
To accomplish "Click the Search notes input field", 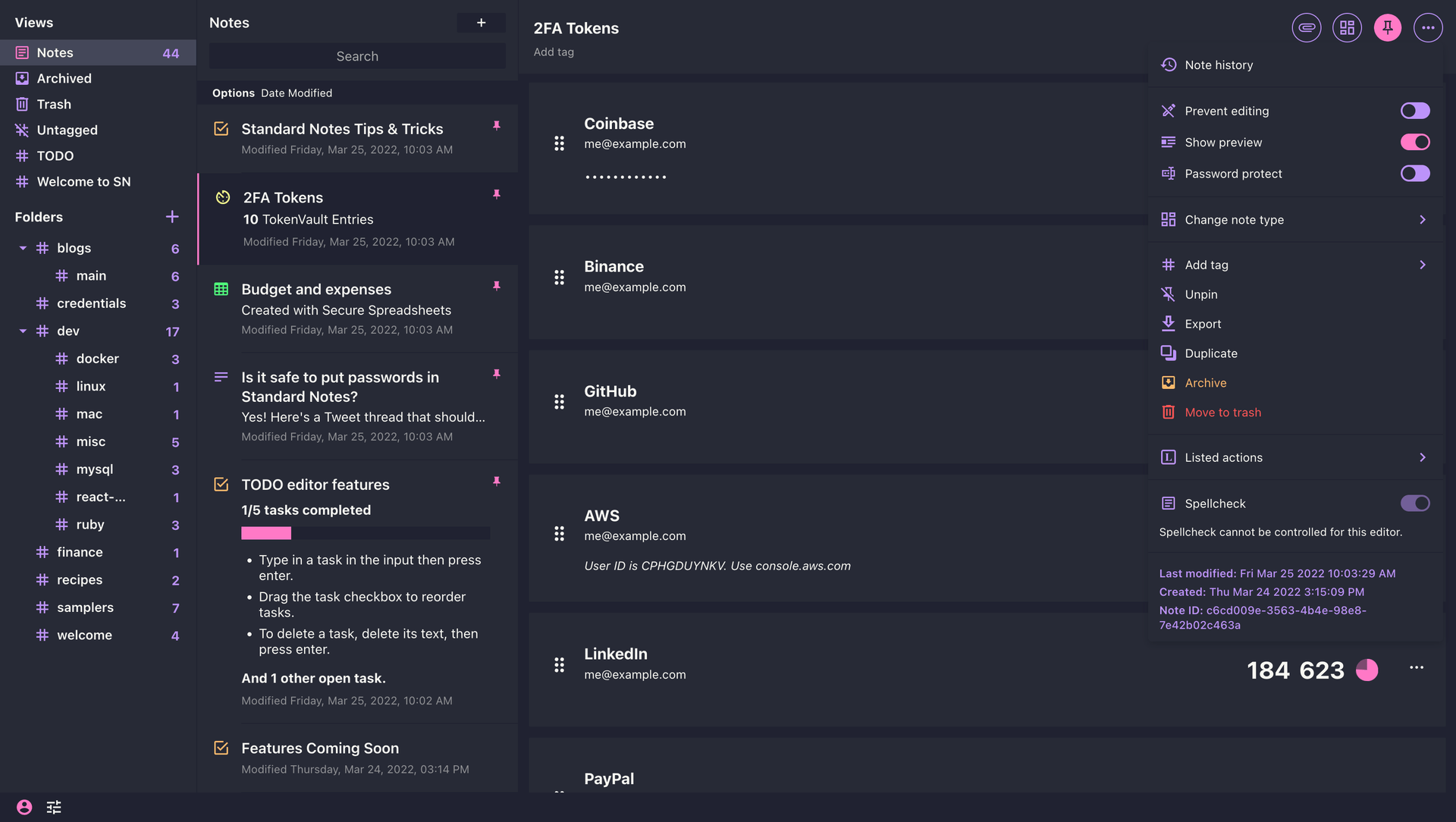I will click(x=357, y=56).
